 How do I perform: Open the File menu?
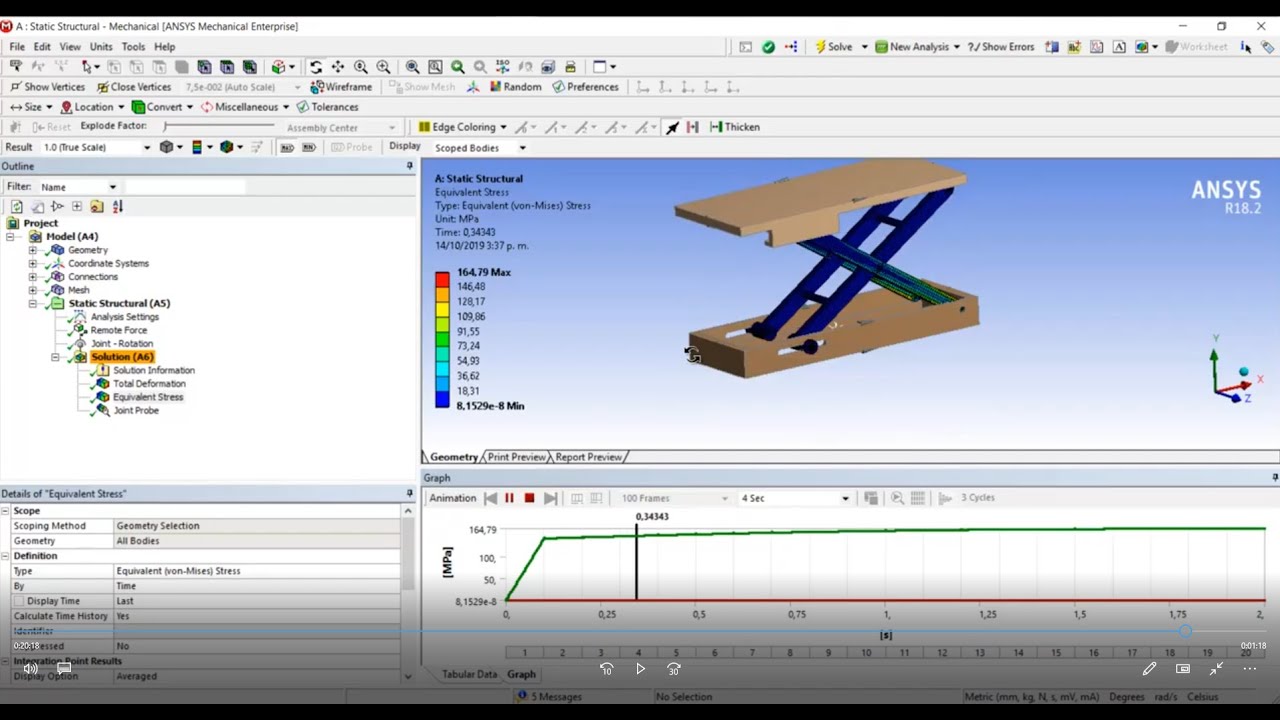click(x=17, y=47)
